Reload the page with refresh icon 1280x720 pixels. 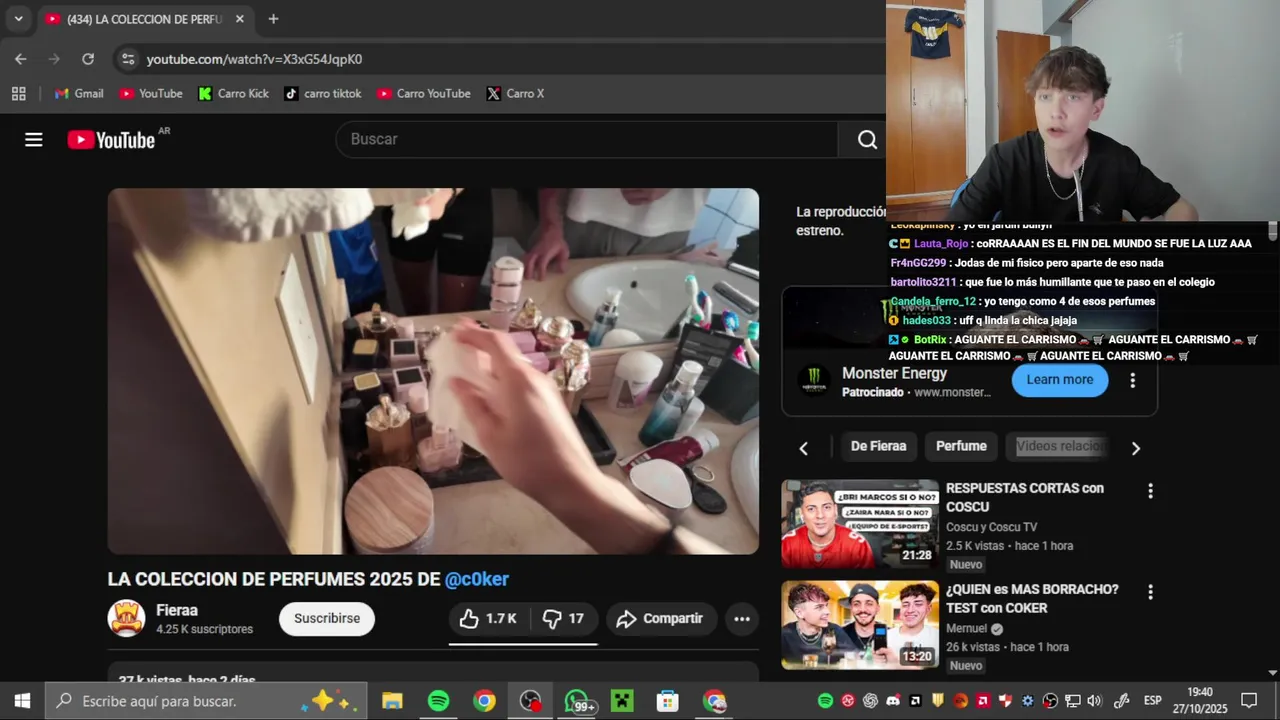click(88, 59)
